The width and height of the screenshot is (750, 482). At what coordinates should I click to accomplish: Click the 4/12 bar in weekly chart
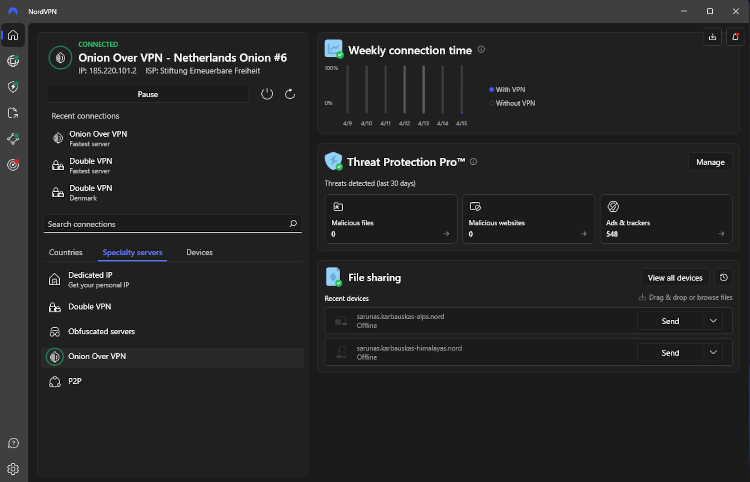(405, 89)
